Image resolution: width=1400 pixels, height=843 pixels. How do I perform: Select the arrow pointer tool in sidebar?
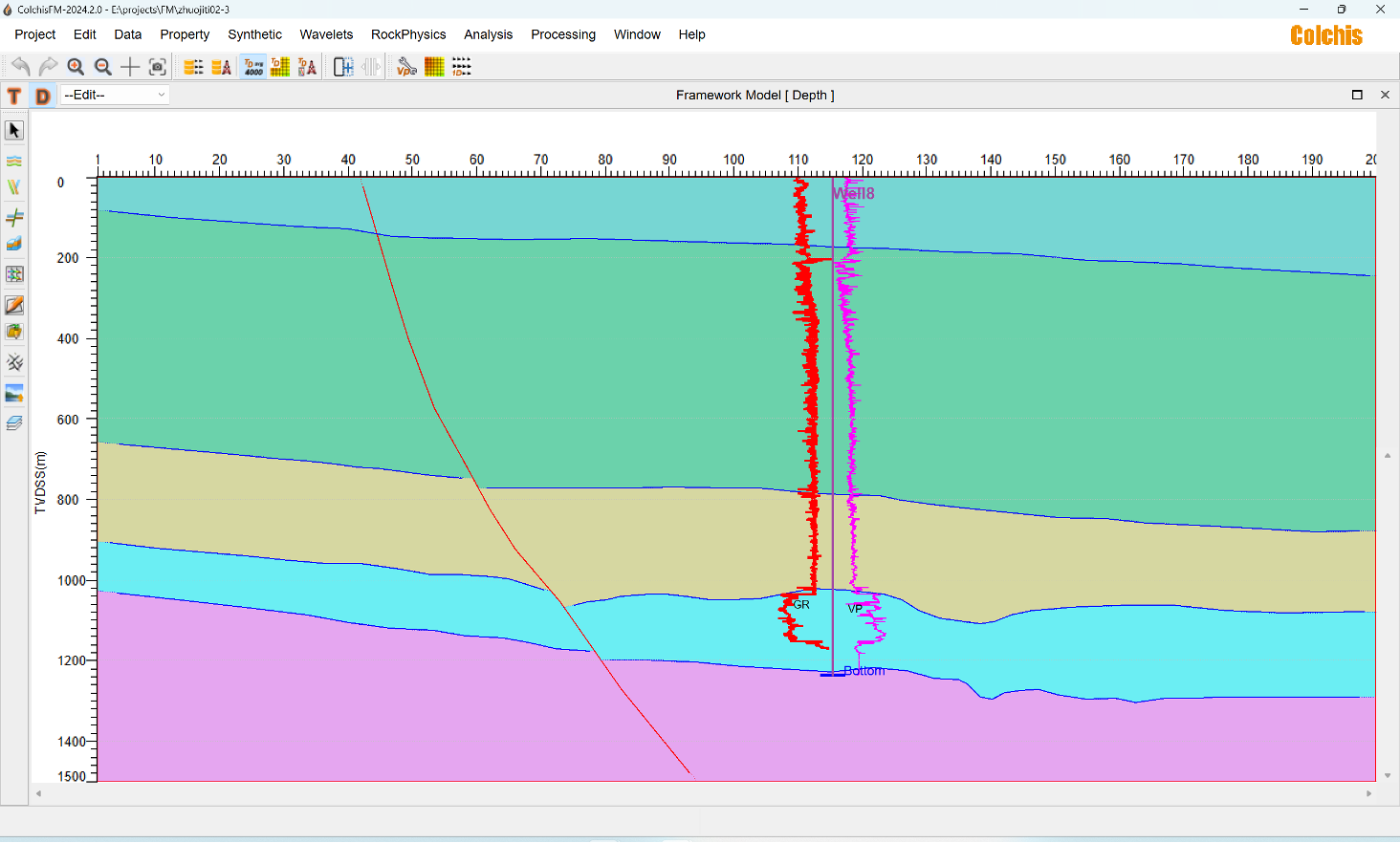(14, 130)
